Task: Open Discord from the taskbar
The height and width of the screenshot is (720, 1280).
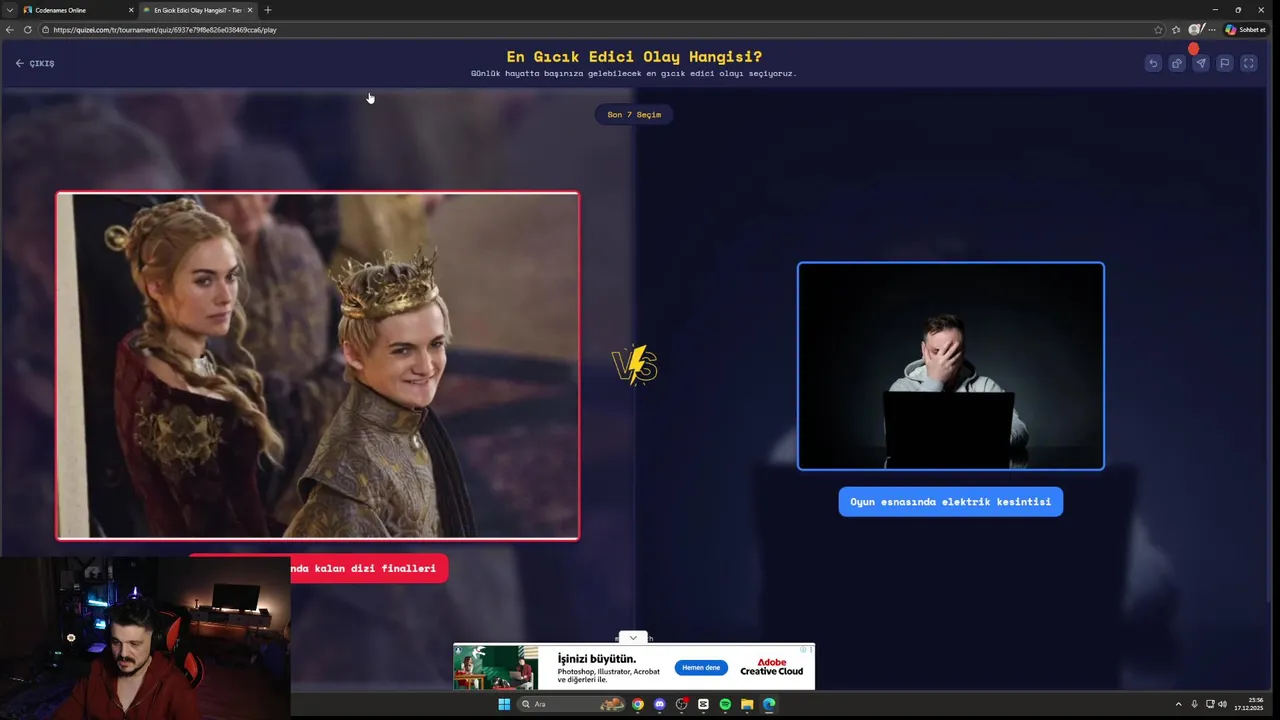Action: point(660,704)
